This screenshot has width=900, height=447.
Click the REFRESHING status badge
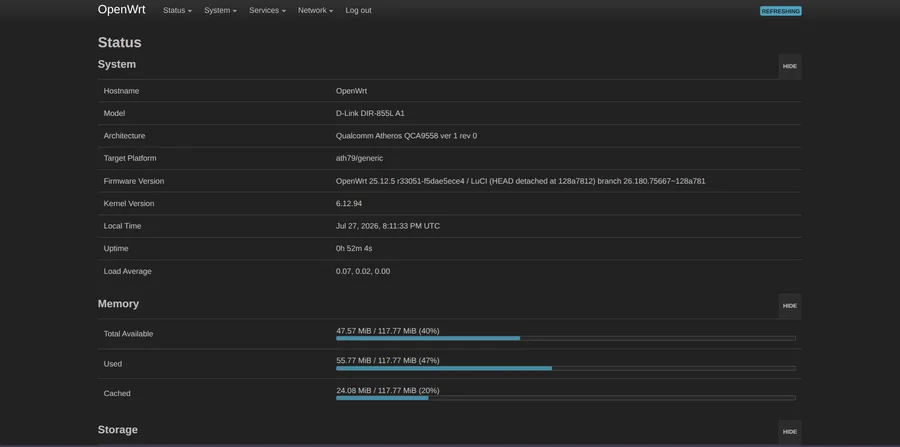point(781,11)
